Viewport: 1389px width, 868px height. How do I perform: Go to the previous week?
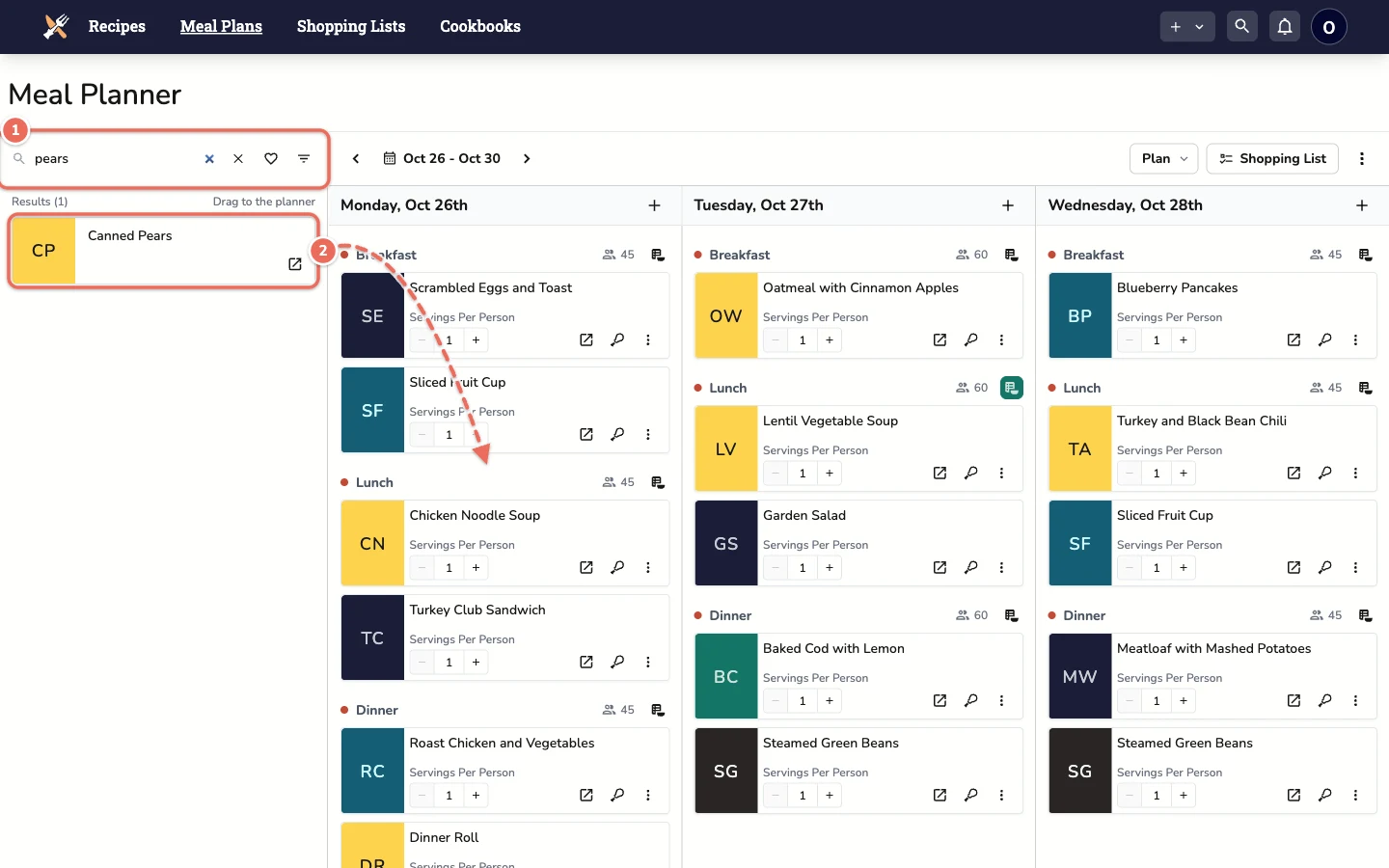pyautogui.click(x=356, y=158)
